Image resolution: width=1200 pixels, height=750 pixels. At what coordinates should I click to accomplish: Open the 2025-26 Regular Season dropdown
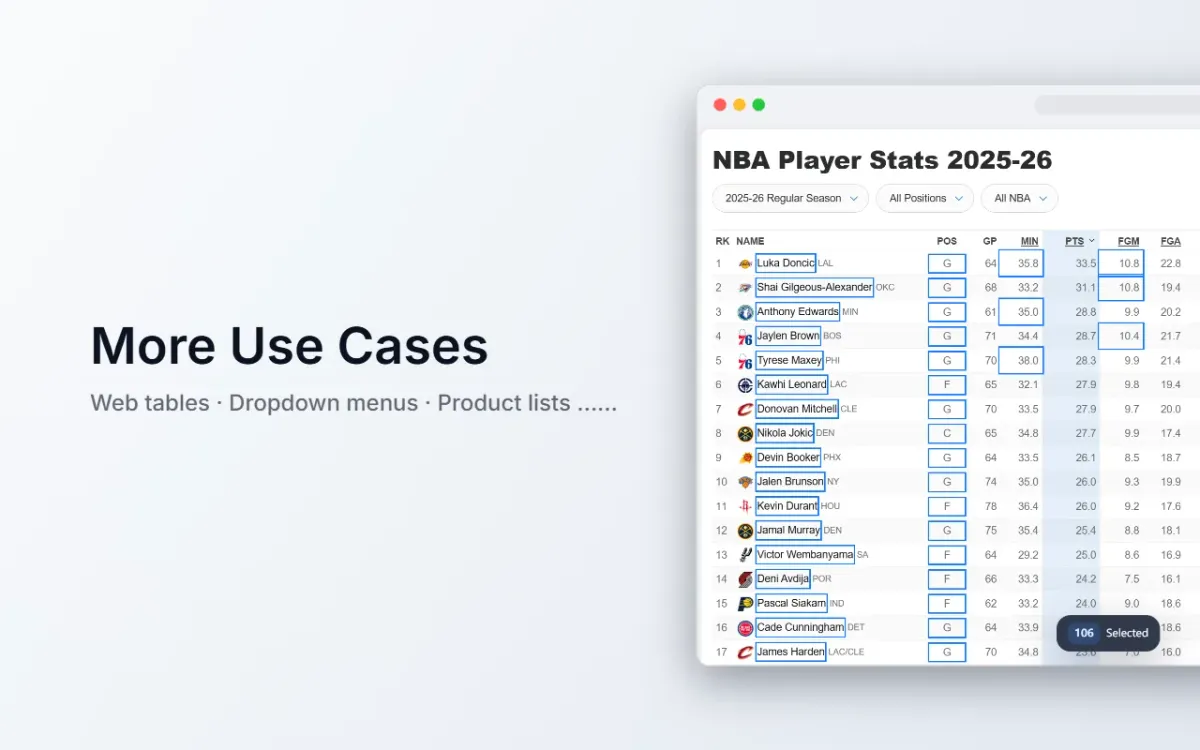tap(790, 198)
